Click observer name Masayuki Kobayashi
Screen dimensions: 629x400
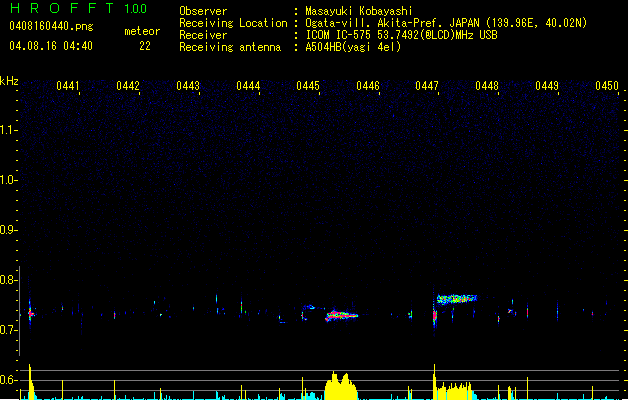[x=359, y=11]
